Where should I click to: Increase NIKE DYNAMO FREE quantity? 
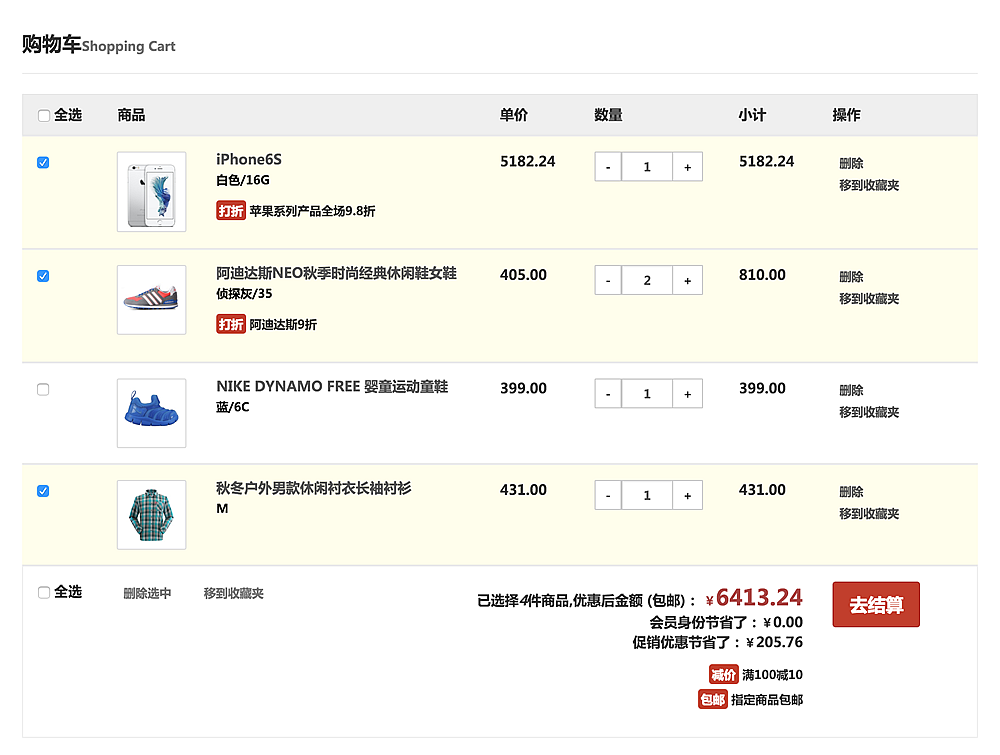click(x=687, y=394)
